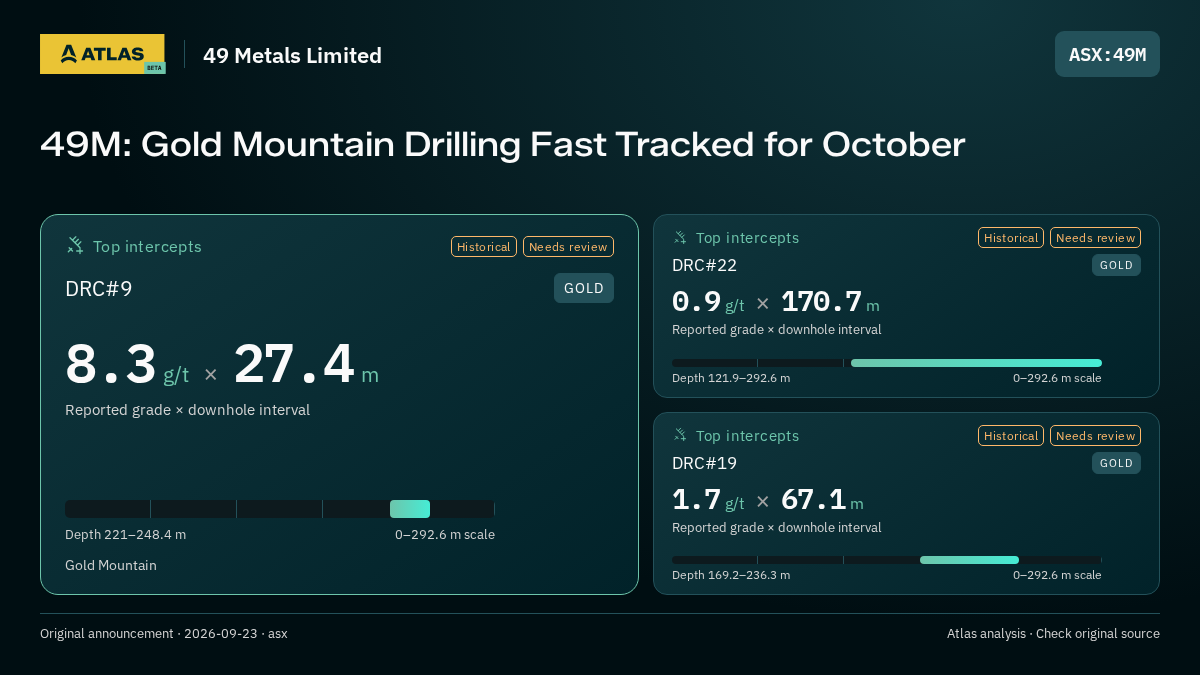Click the Original announcement footer text
This screenshot has width=1200, height=675.
(164, 633)
